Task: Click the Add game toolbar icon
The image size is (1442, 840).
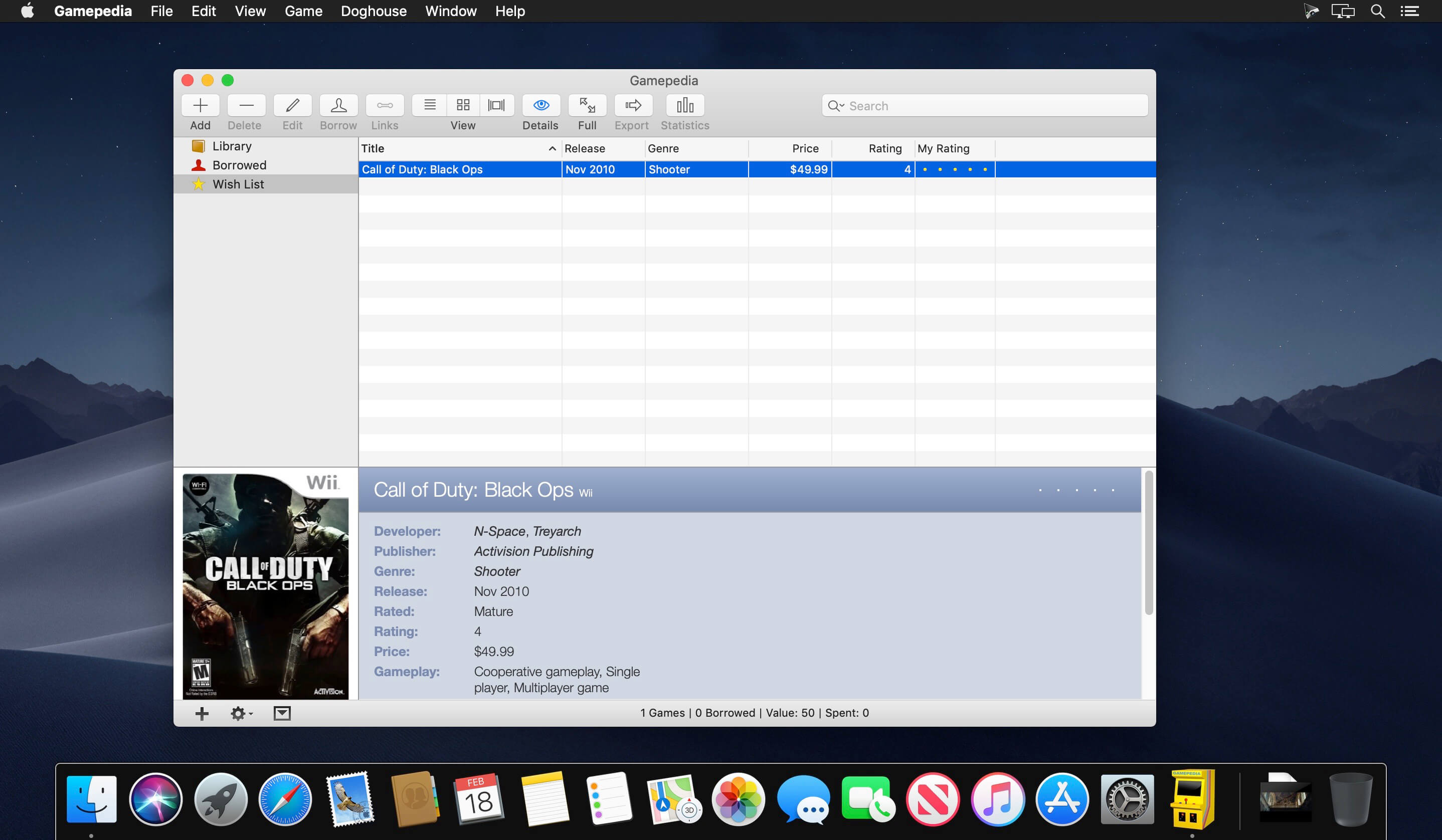Action: [200, 105]
